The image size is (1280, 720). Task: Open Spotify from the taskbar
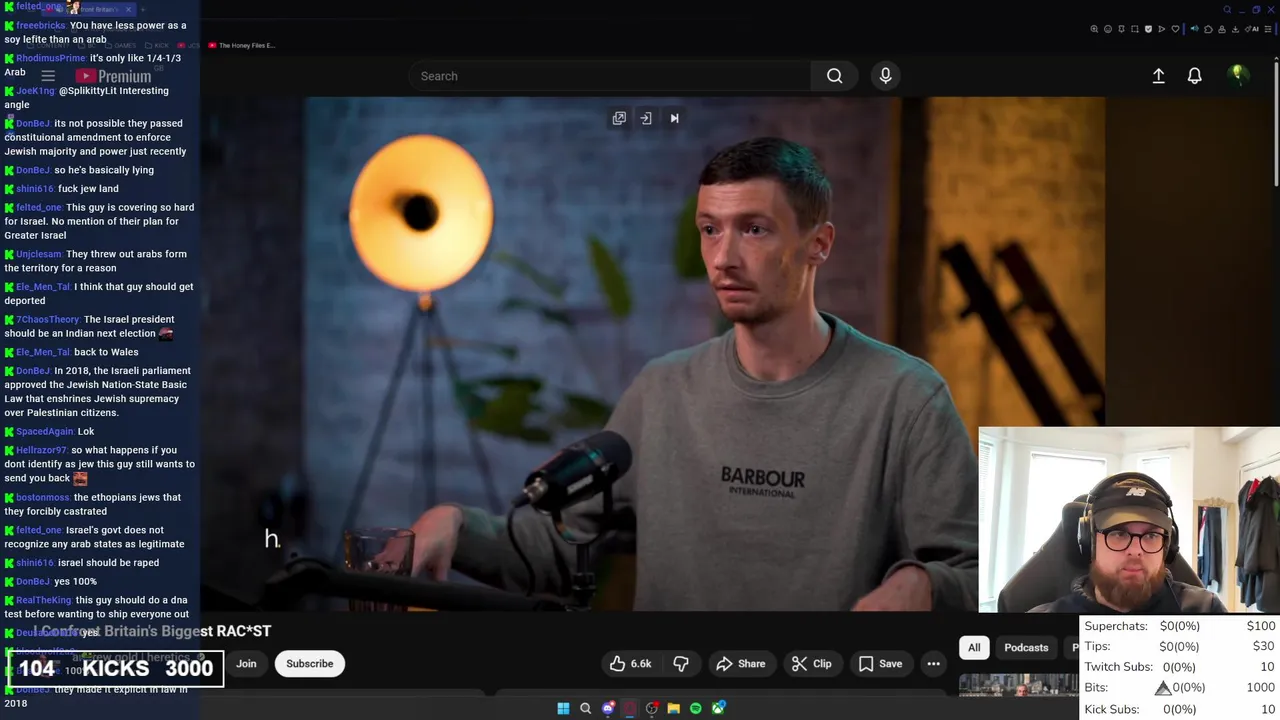click(696, 708)
